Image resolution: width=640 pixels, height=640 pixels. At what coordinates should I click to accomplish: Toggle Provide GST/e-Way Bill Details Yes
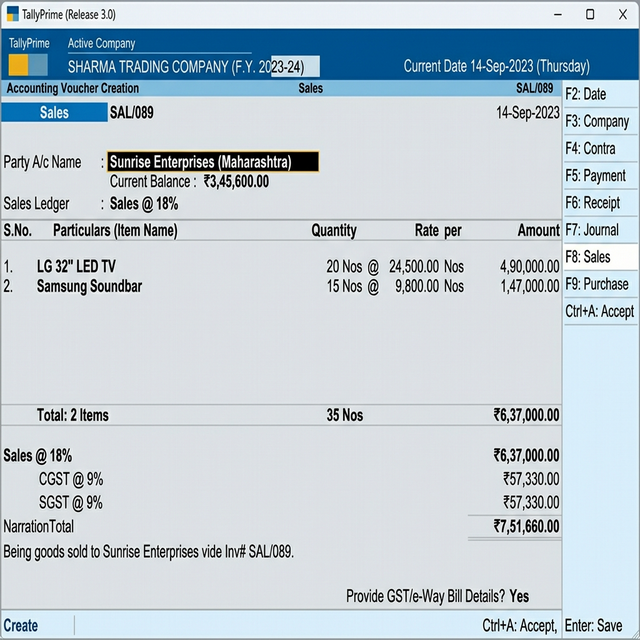click(x=519, y=596)
